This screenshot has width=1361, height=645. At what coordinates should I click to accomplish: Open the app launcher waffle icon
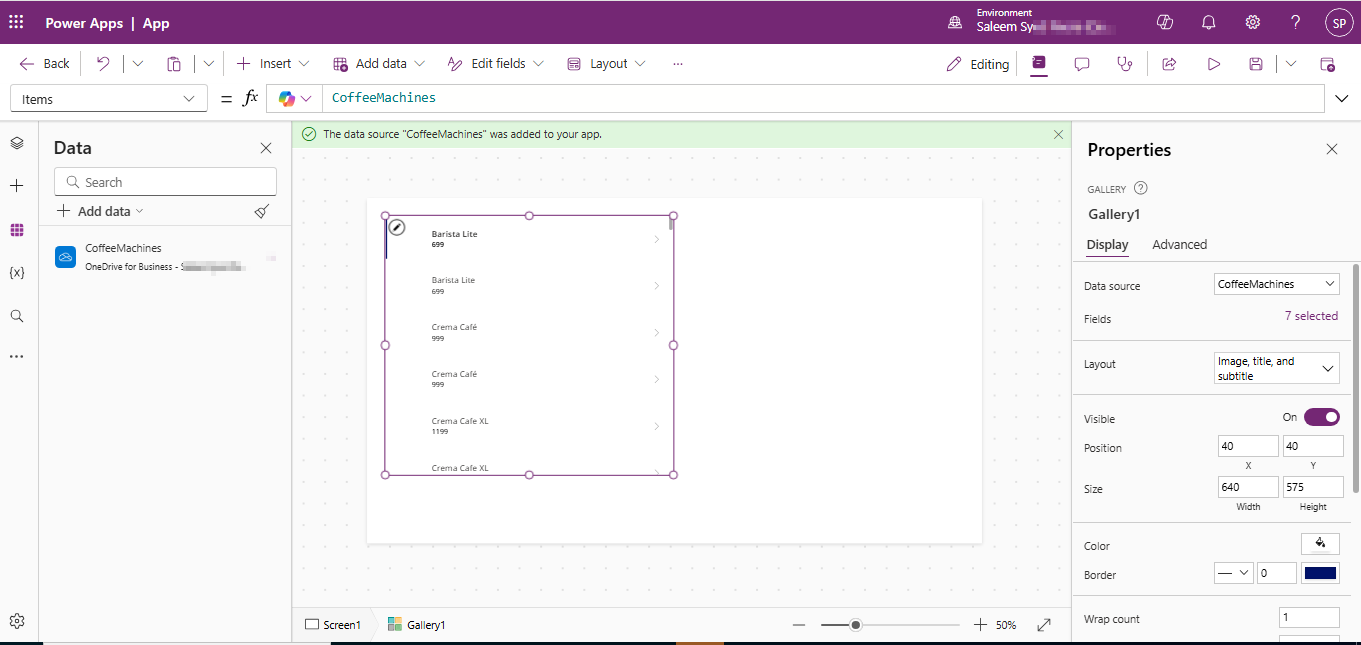tap(16, 22)
